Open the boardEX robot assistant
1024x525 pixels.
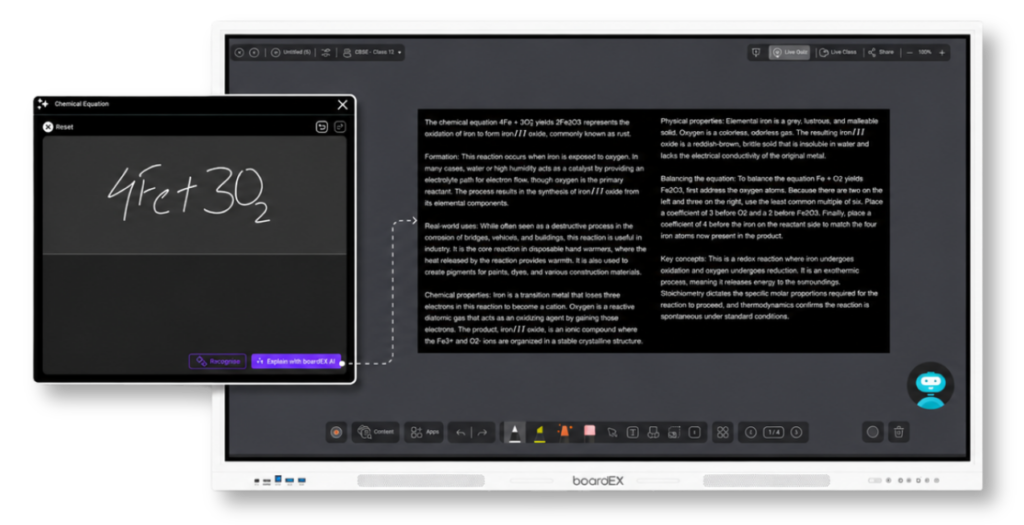pos(930,386)
